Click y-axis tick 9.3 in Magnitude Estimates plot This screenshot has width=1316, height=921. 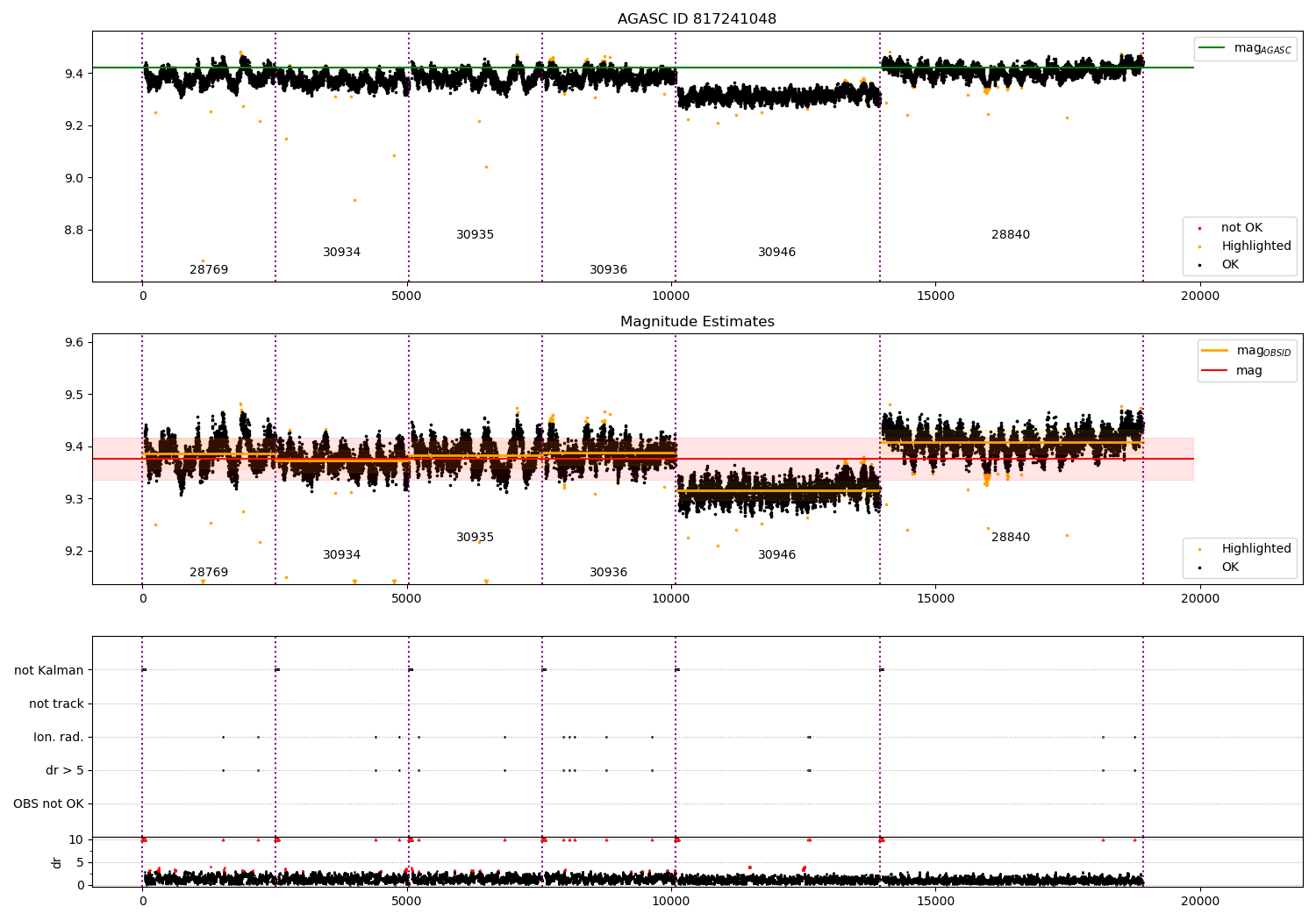72,499
